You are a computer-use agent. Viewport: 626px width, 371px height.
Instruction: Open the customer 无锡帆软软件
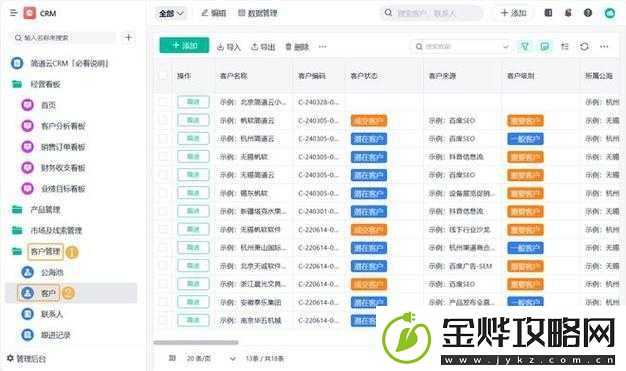pyautogui.click(x=250, y=230)
